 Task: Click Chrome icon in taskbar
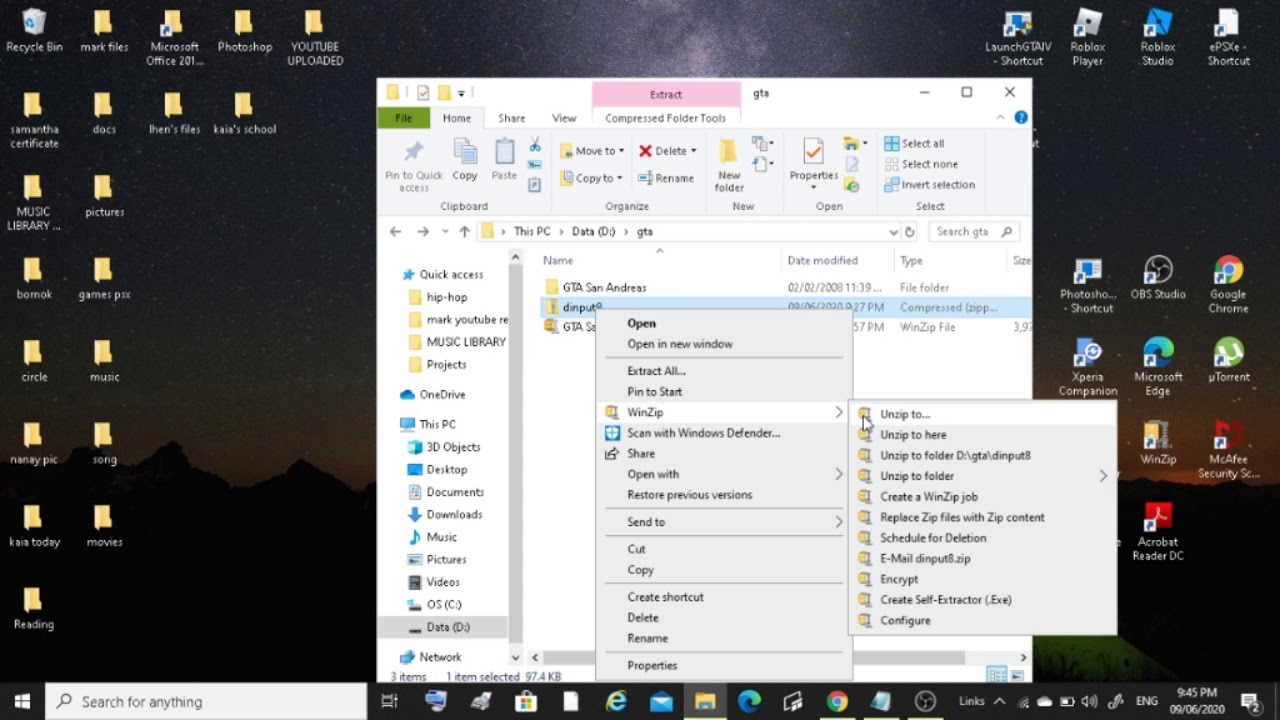tap(837, 701)
